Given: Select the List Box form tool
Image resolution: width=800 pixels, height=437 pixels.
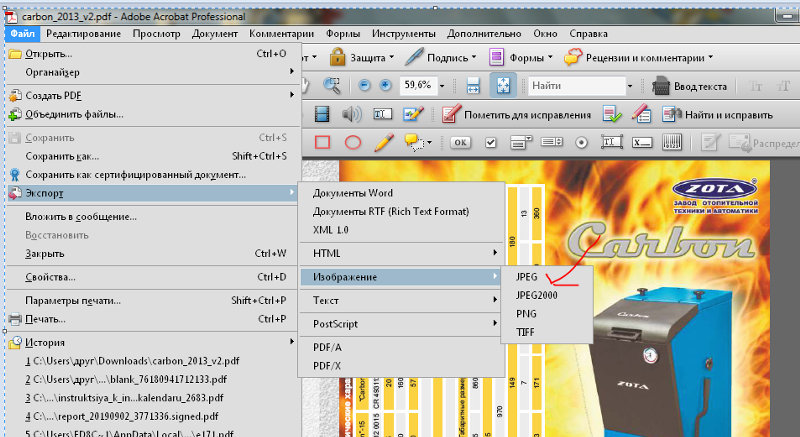Looking at the screenshot, I should (x=551, y=142).
